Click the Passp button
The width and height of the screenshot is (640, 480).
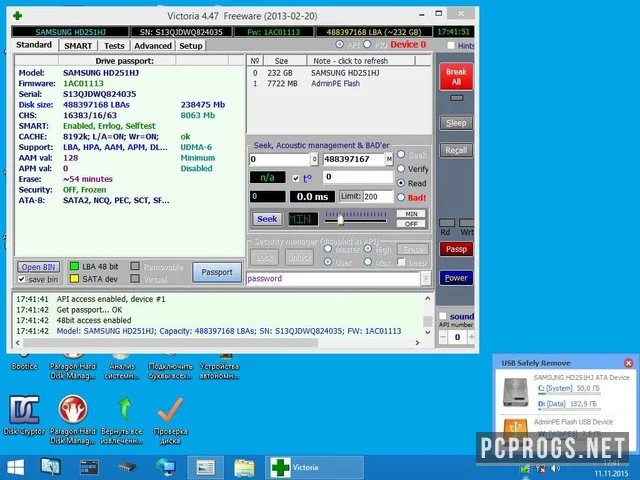456,249
